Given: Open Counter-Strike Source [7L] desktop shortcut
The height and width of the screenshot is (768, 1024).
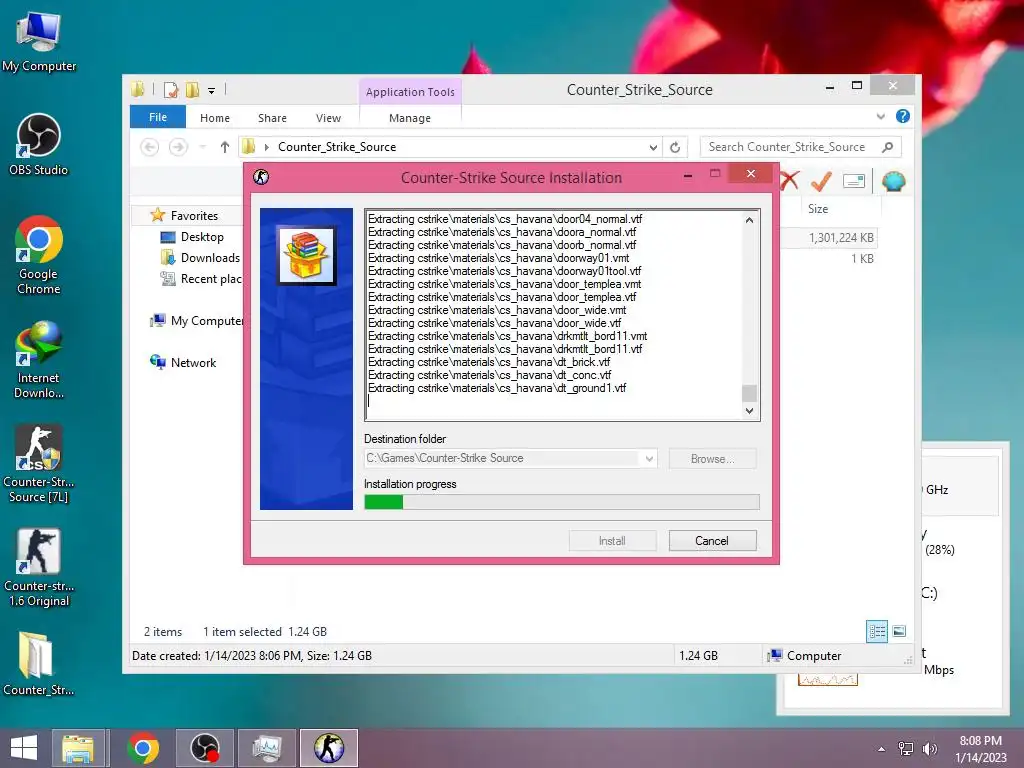Looking at the screenshot, I should (x=39, y=464).
